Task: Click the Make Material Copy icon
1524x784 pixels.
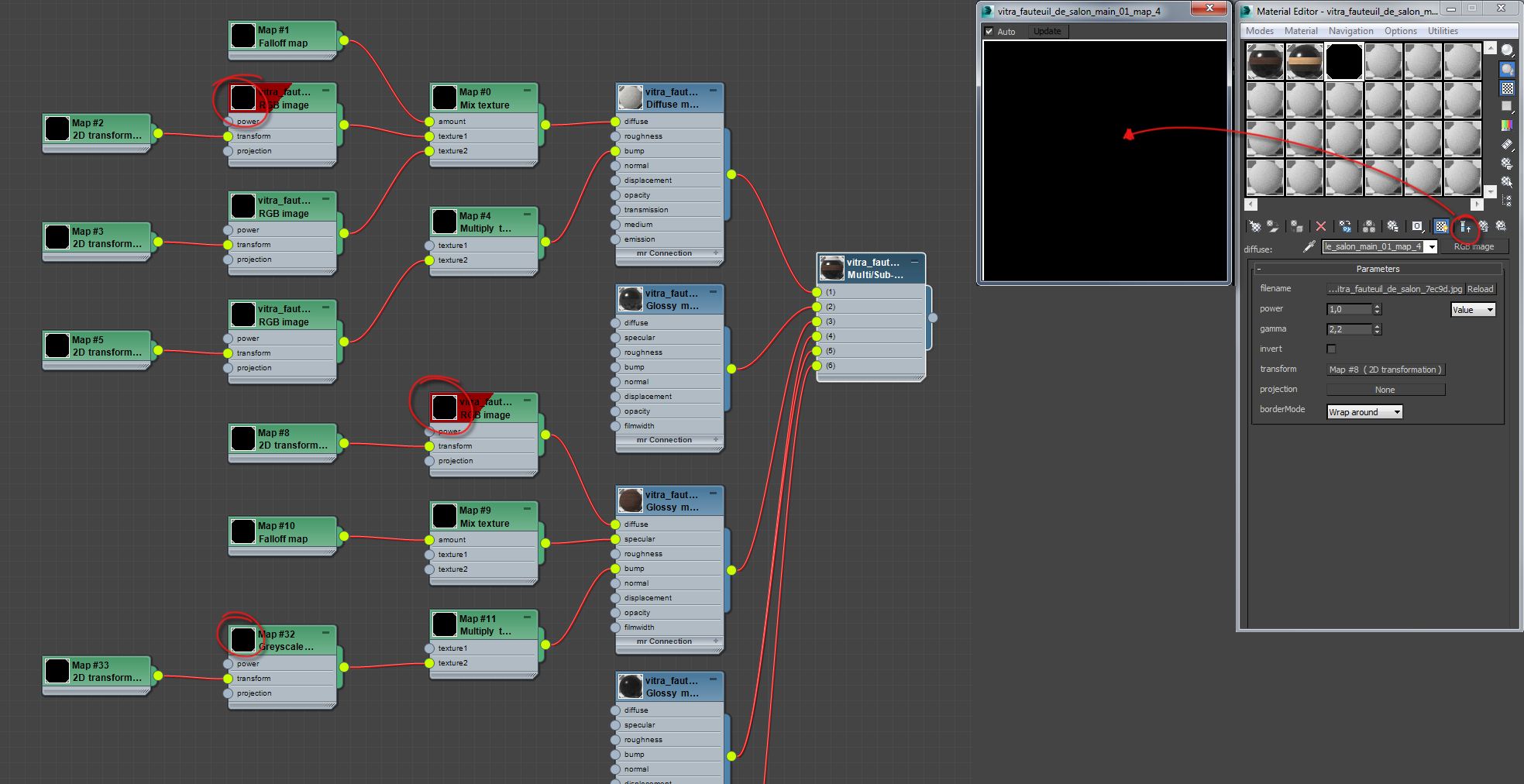Action: coord(1345,226)
